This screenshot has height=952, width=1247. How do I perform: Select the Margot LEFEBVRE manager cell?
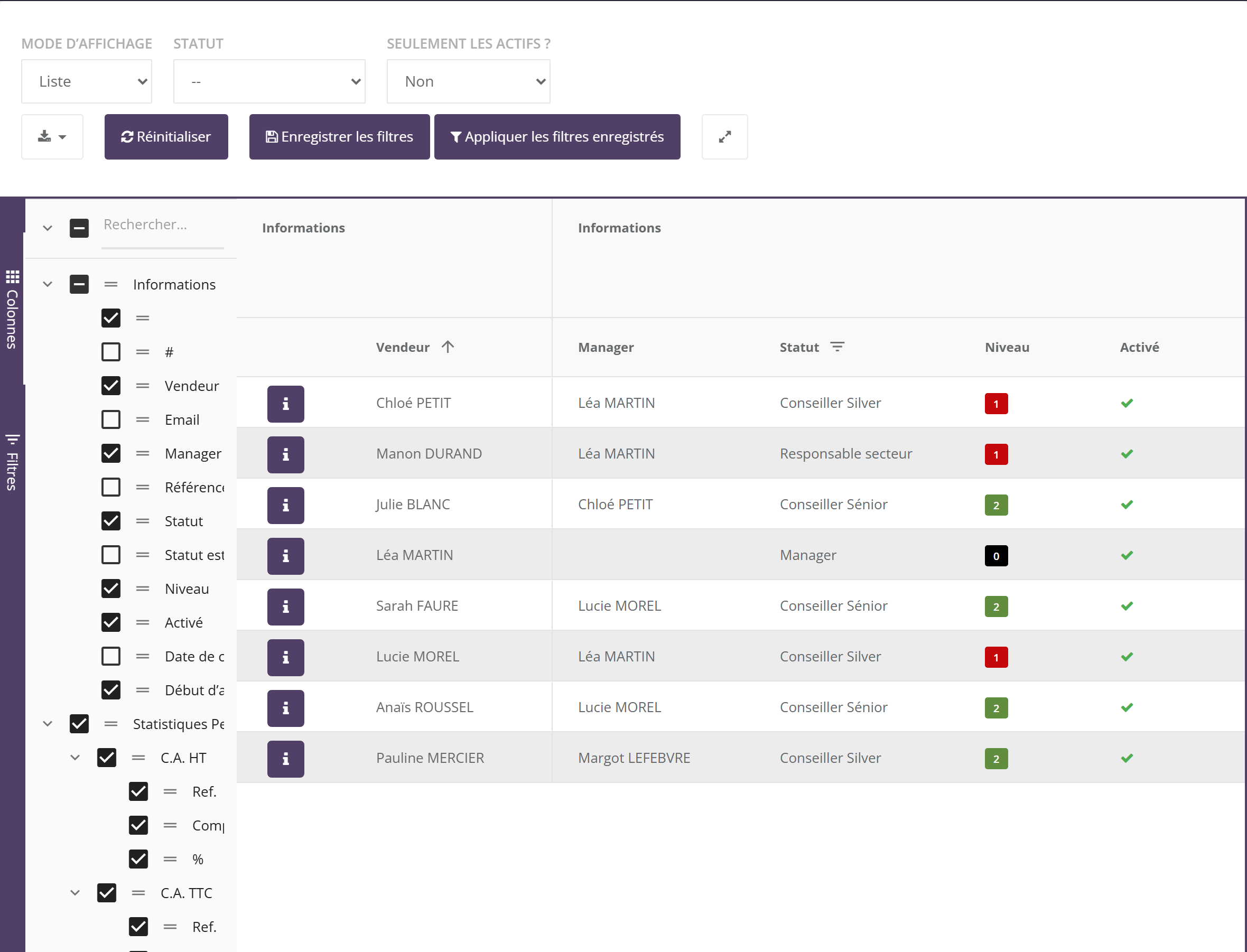634,758
